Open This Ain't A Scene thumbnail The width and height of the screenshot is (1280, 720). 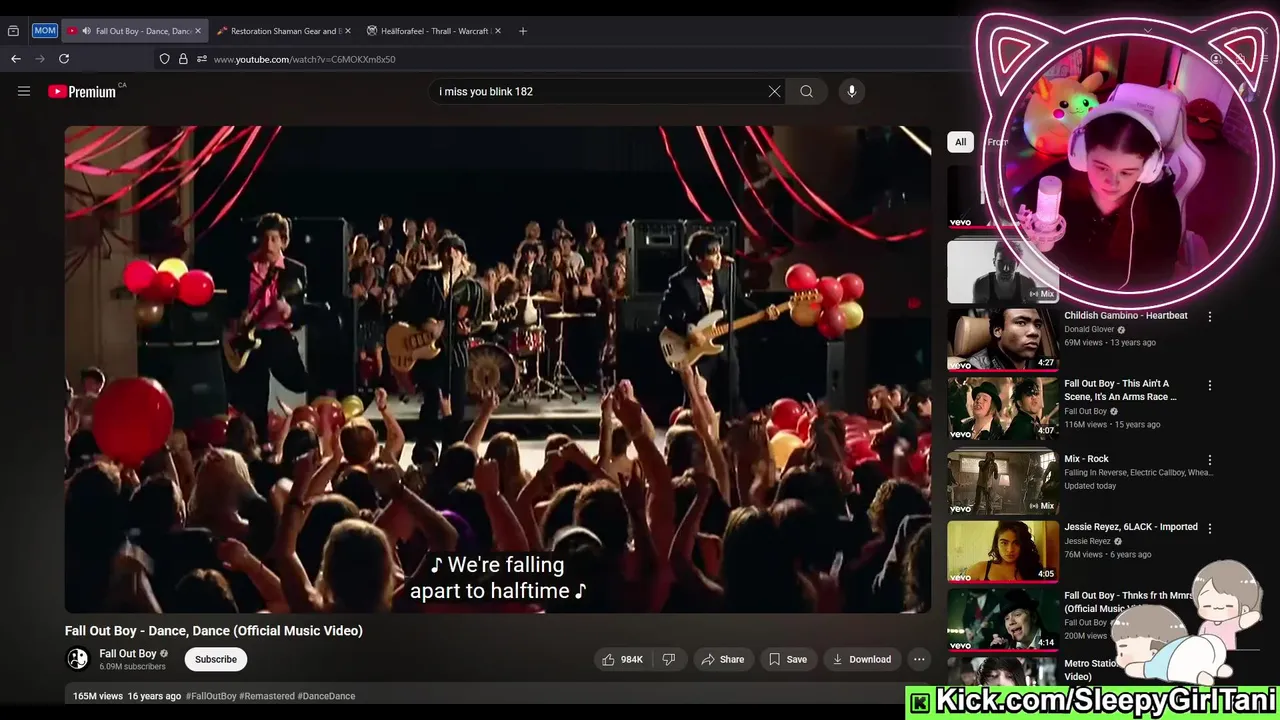(x=1003, y=408)
